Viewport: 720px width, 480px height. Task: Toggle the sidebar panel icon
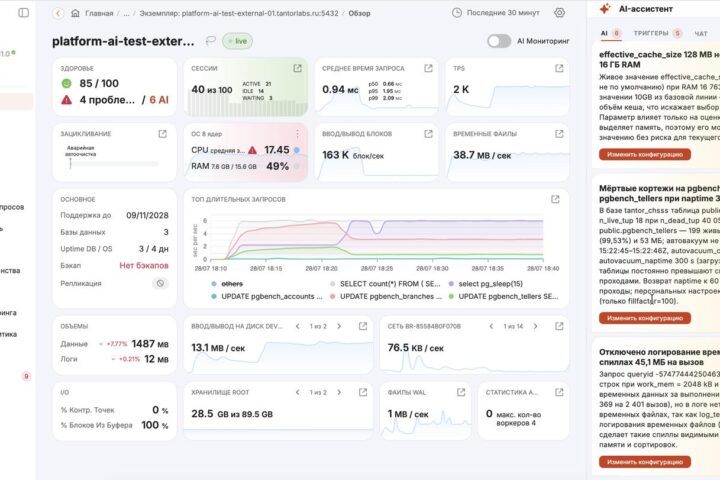pos(23,13)
